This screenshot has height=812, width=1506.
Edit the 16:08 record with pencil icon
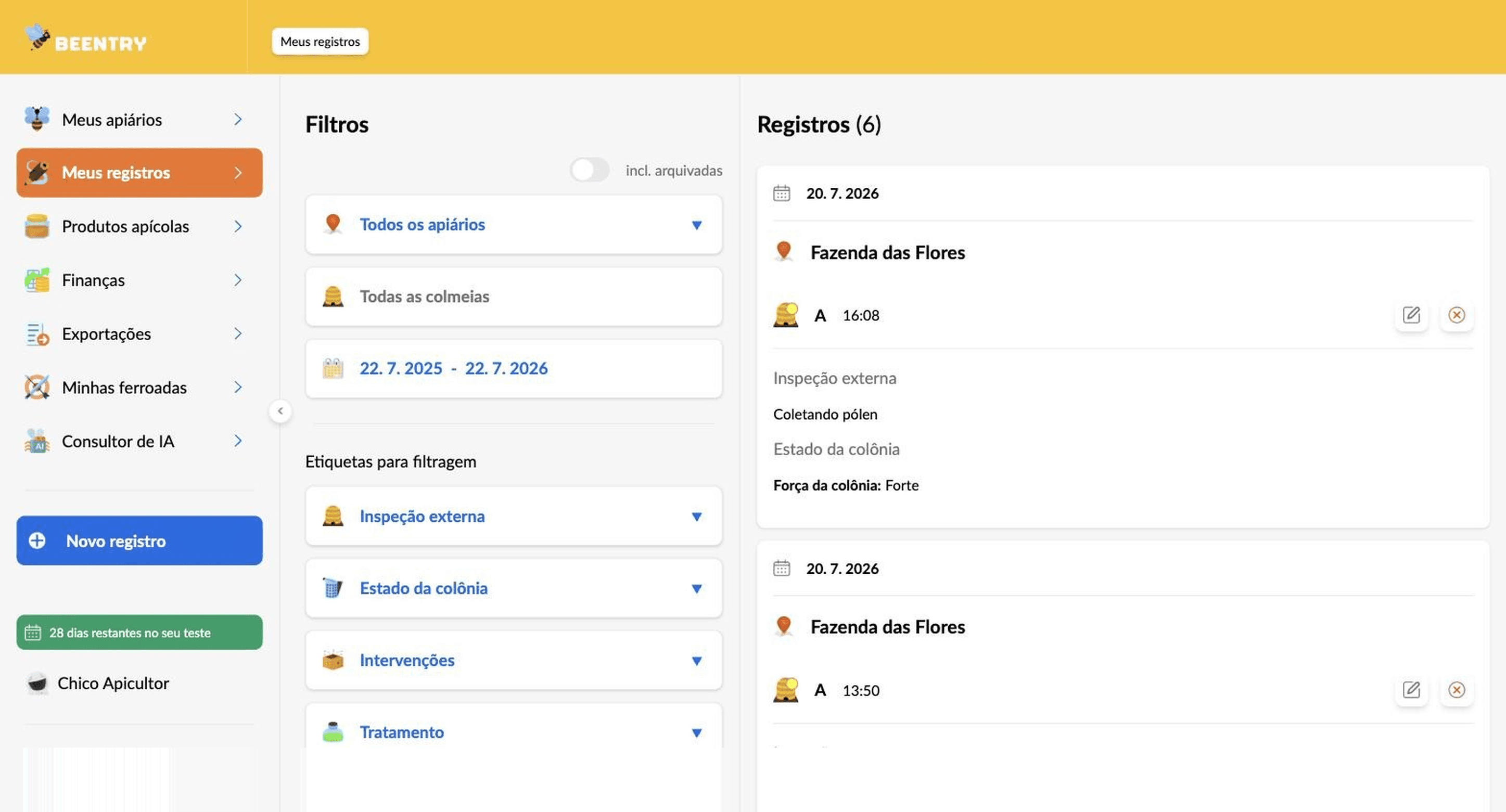point(1411,315)
